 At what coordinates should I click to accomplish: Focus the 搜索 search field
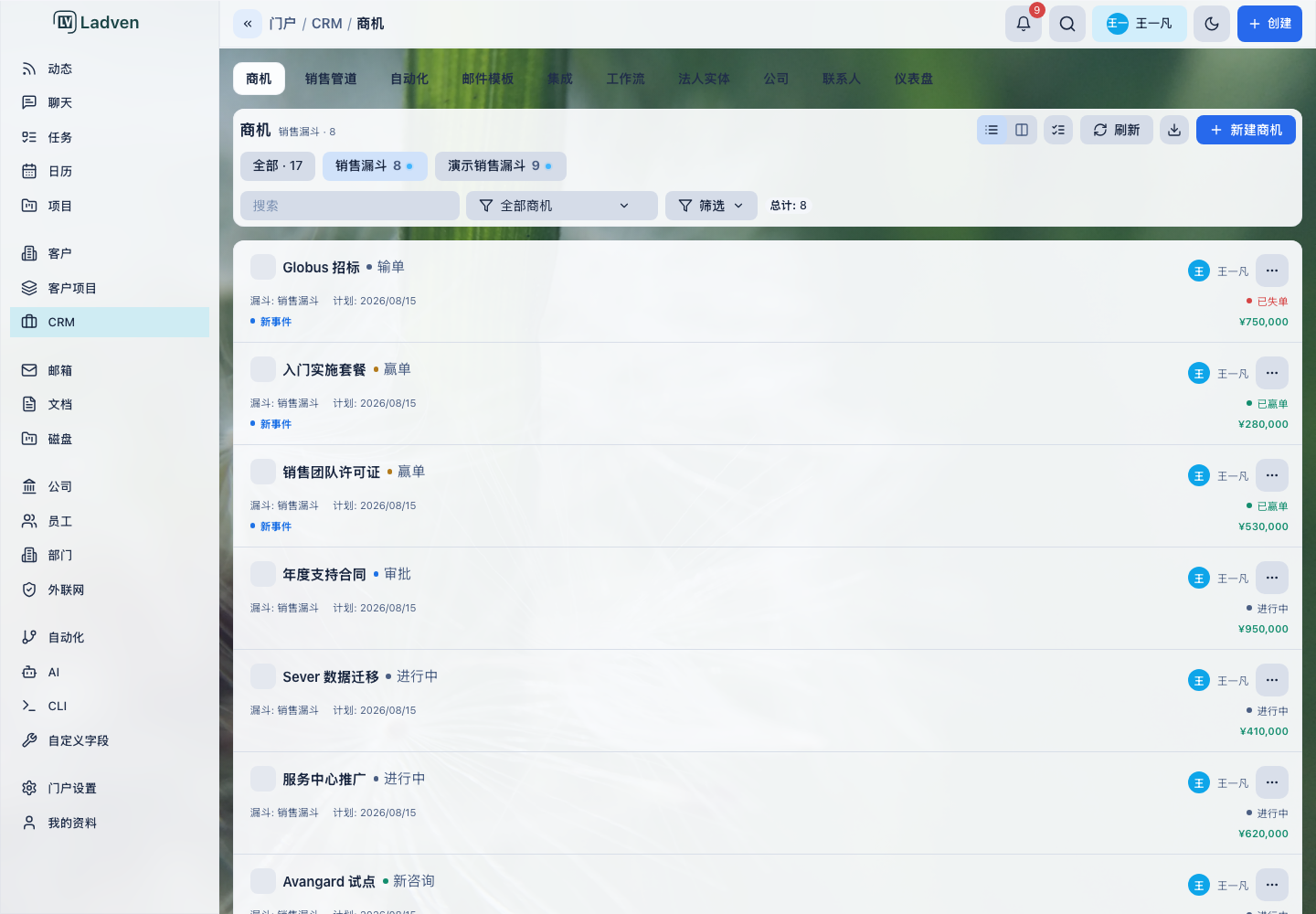pyautogui.click(x=350, y=206)
